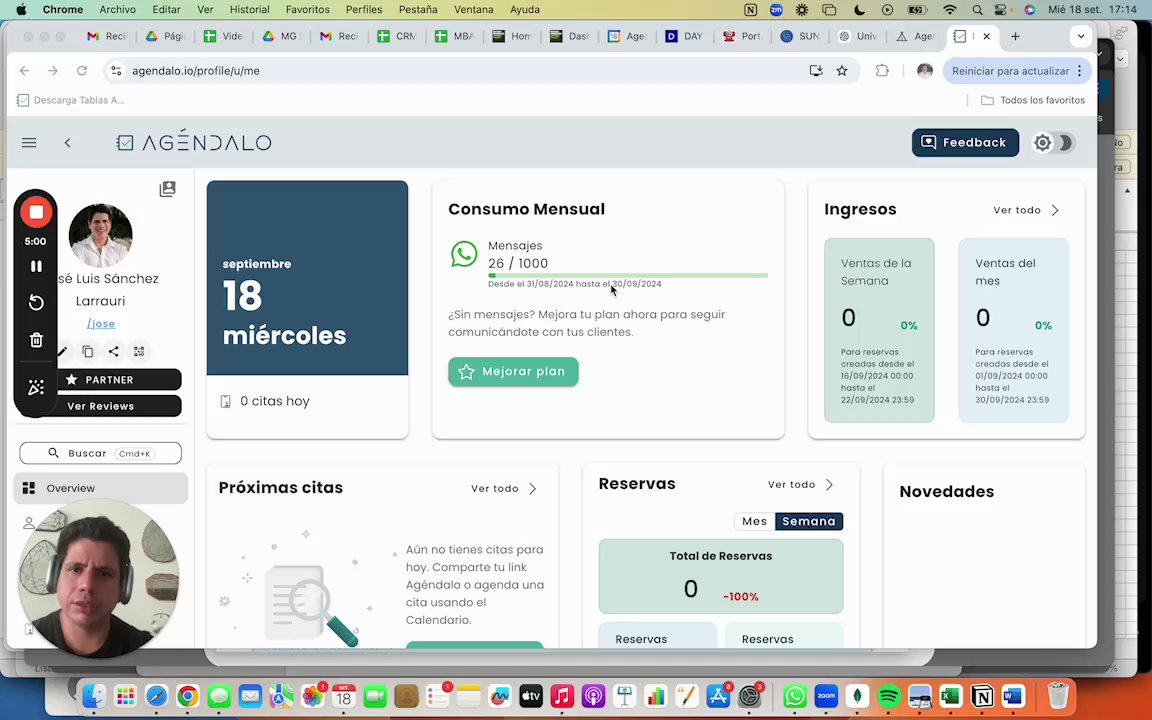Stop the screen recording
Viewport: 1152px width, 720px height.
pyautogui.click(x=36, y=212)
